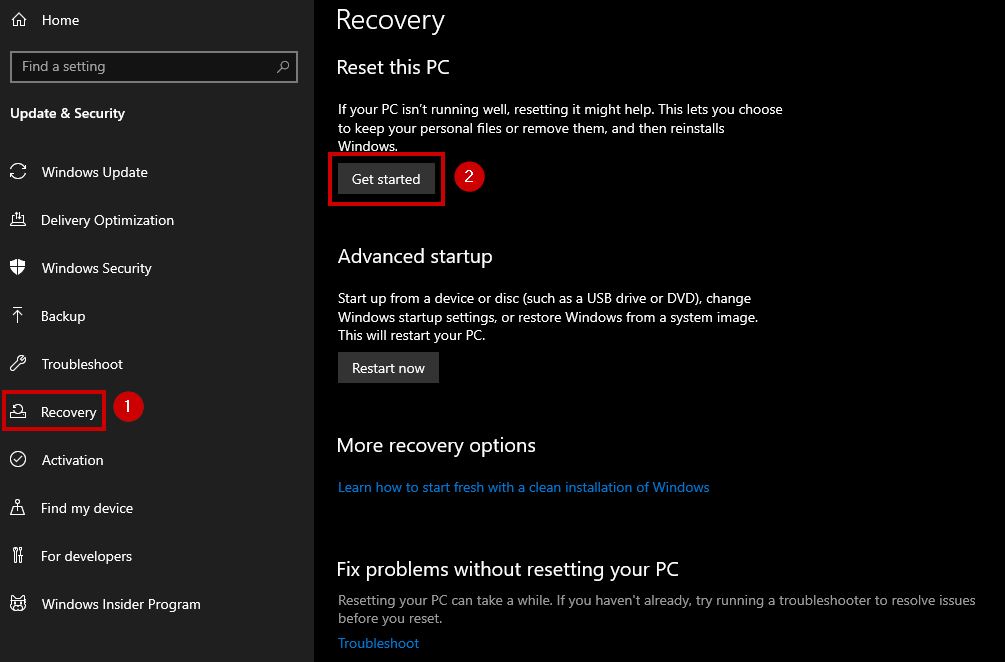Click the Backup arrow icon
The width and height of the screenshot is (1005, 662).
(x=18, y=316)
